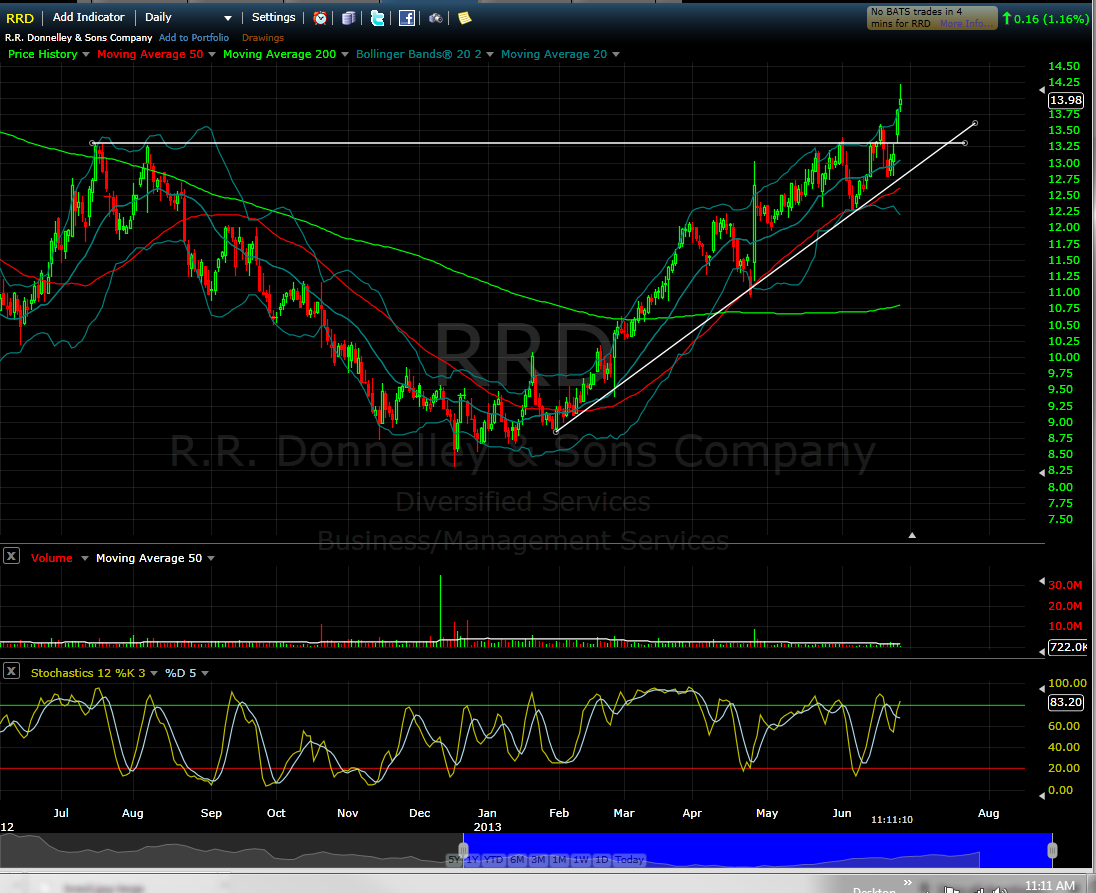Select the rising trendline upper endpoint
This screenshot has width=1096, height=893.
(x=974, y=124)
